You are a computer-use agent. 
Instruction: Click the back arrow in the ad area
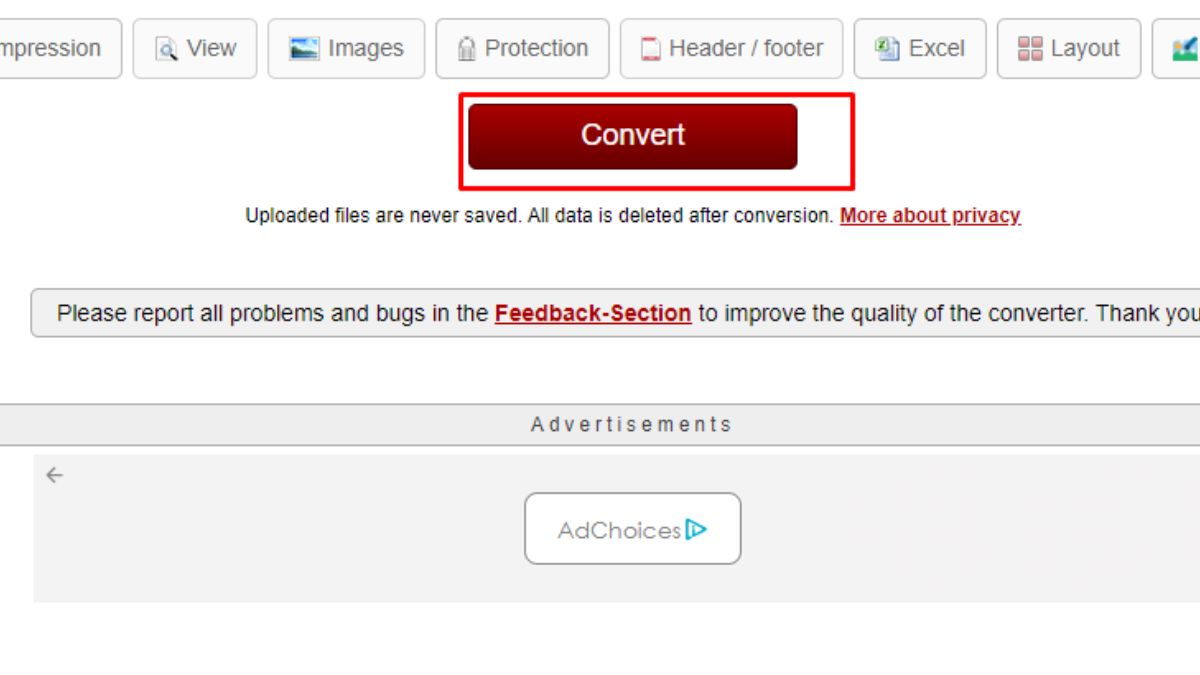pyautogui.click(x=54, y=475)
